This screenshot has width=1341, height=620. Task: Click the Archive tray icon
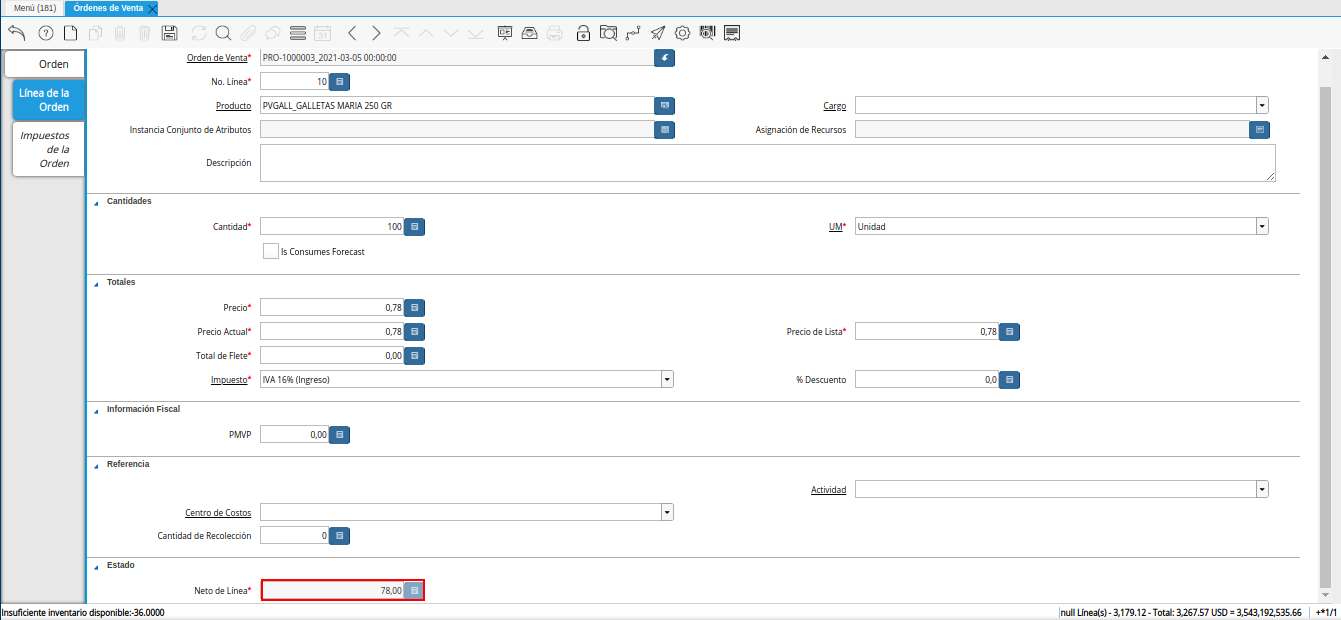[530, 33]
